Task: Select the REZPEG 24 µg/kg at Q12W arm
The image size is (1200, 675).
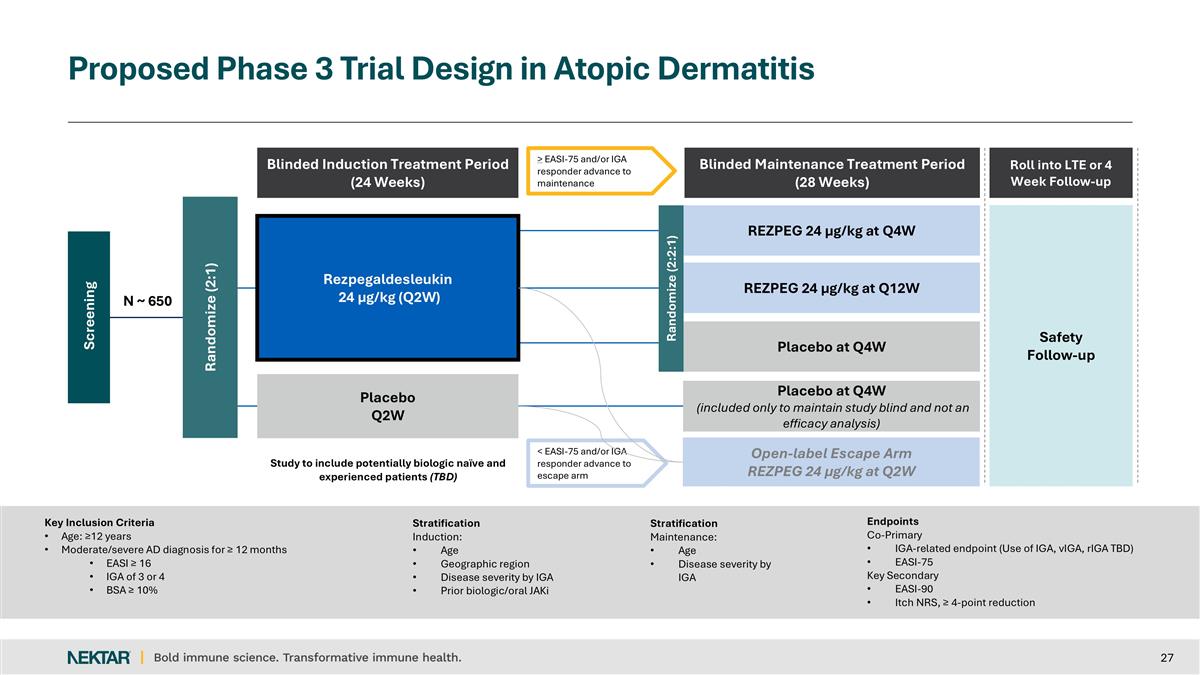Action: (x=832, y=288)
